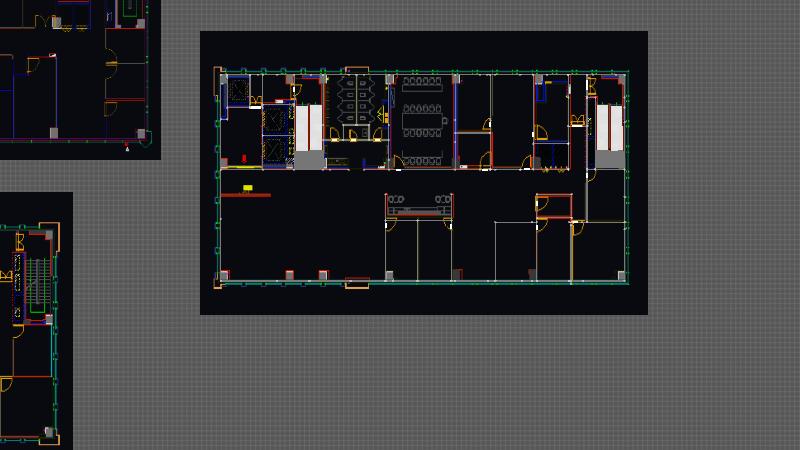Click the gray column at the bottom-right corner
The image size is (800, 450).
pos(621,276)
